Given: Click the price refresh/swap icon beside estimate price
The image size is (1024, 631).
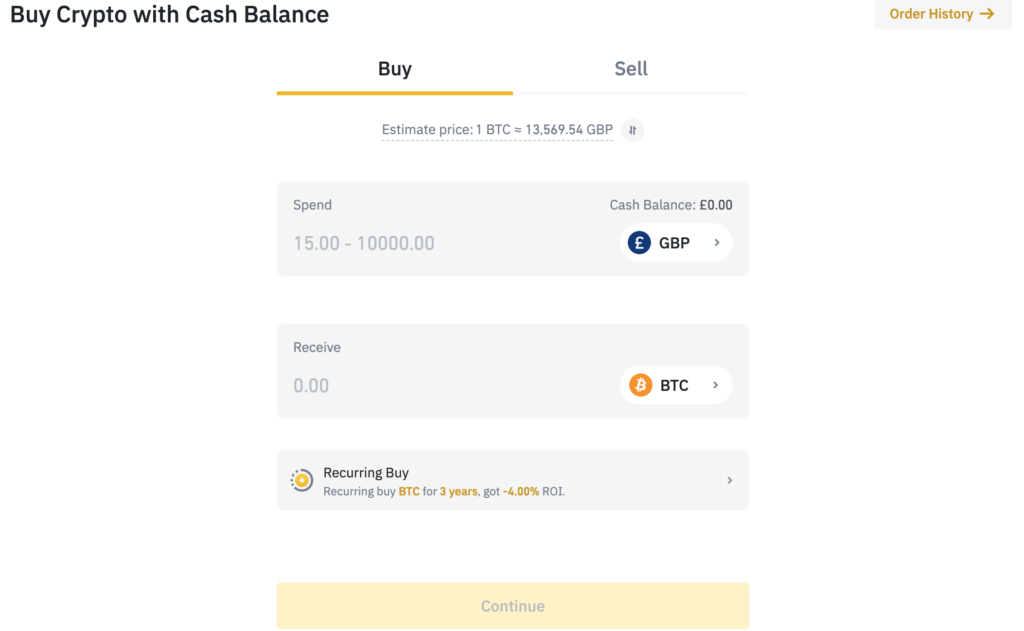Looking at the screenshot, I should [x=631, y=130].
